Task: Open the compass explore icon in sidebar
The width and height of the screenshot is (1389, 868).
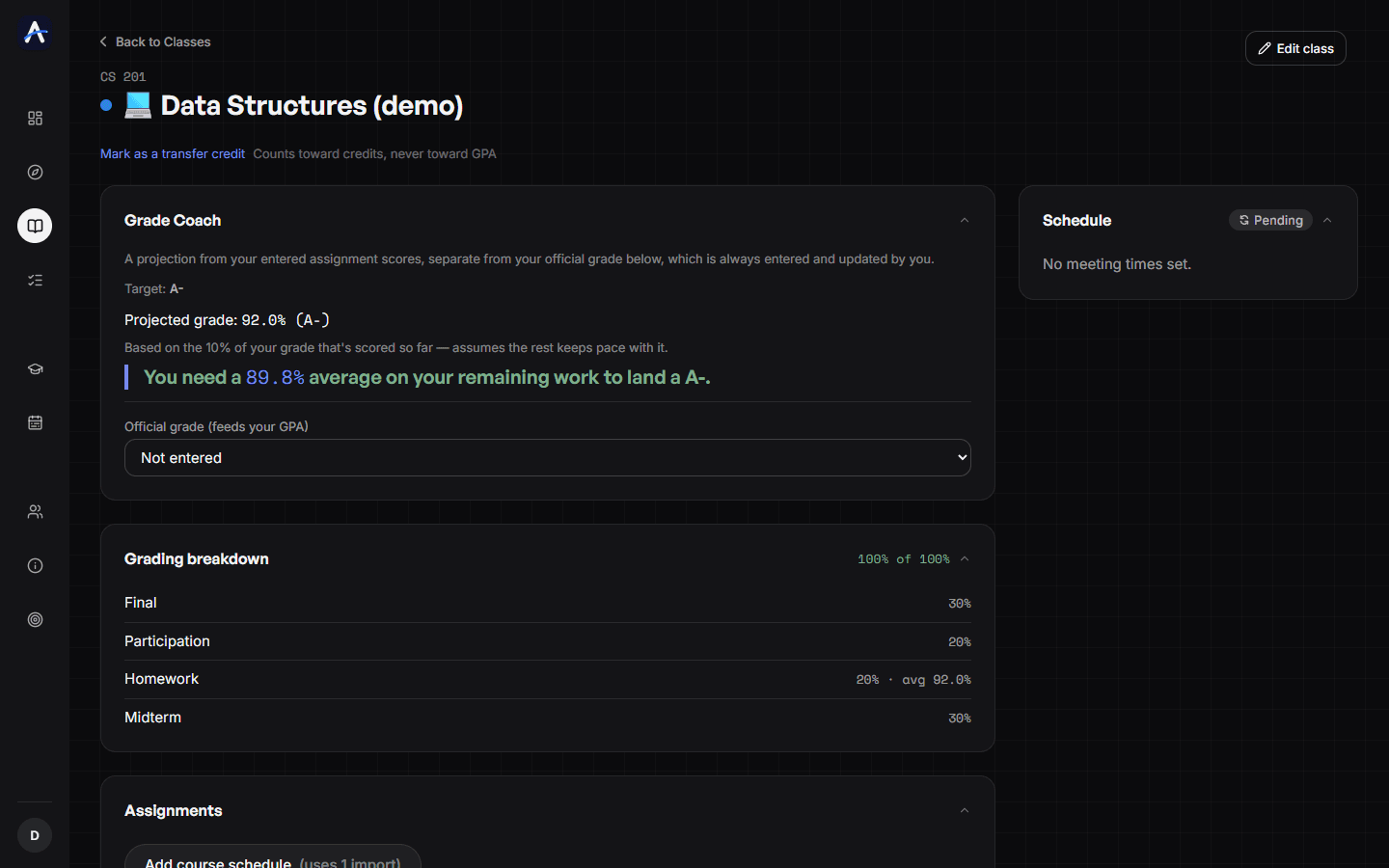Action: pyautogui.click(x=35, y=172)
